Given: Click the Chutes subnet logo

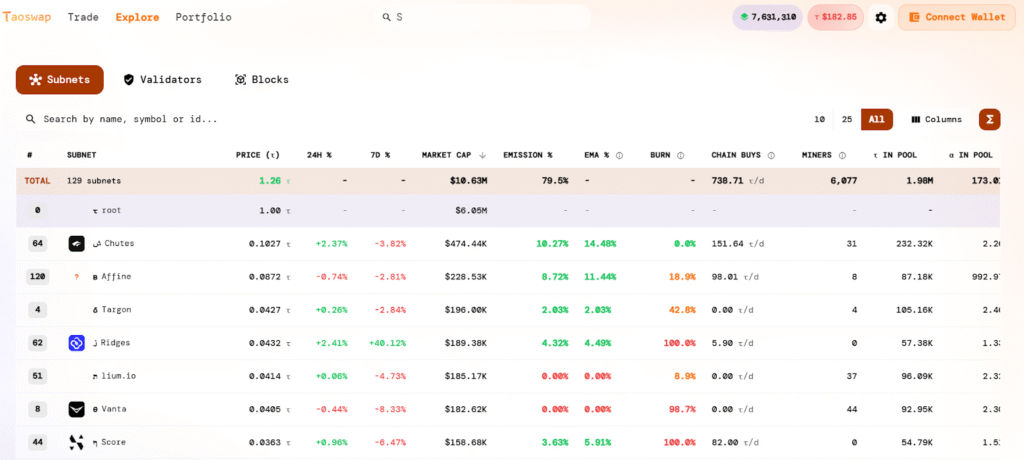Looking at the screenshot, I should coord(77,243).
